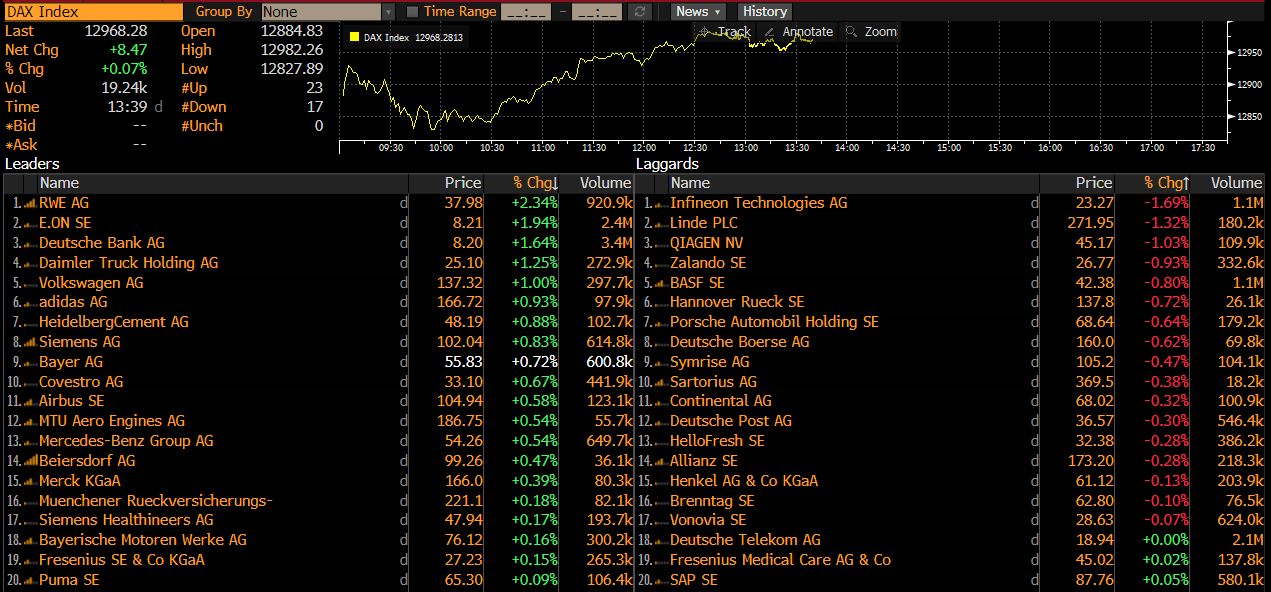The image size is (1271, 592).
Task: Click the chart icon next to Deutsche Bank AG
Action: [x=29, y=243]
